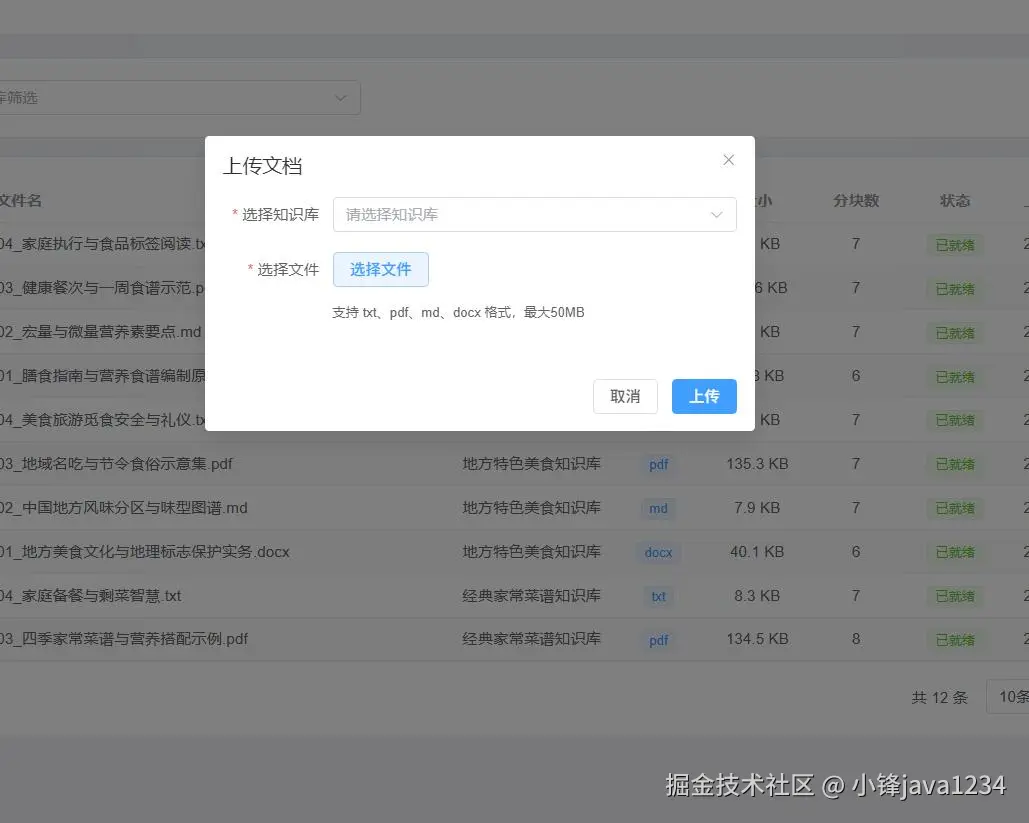Click 地方特色美食知识库 in the 7.9 KB row
1029x823 pixels.
[x=532, y=508]
